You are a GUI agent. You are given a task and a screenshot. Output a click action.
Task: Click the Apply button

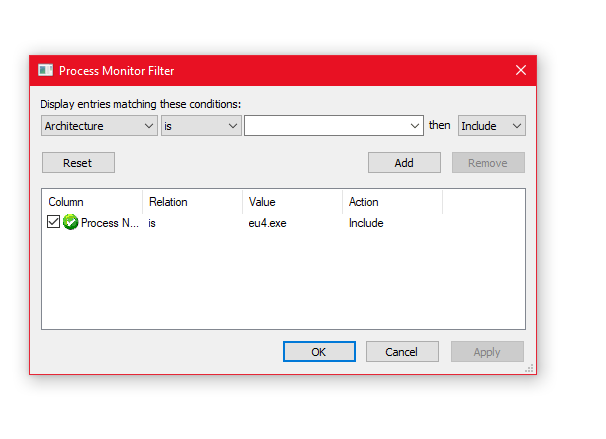point(487,352)
